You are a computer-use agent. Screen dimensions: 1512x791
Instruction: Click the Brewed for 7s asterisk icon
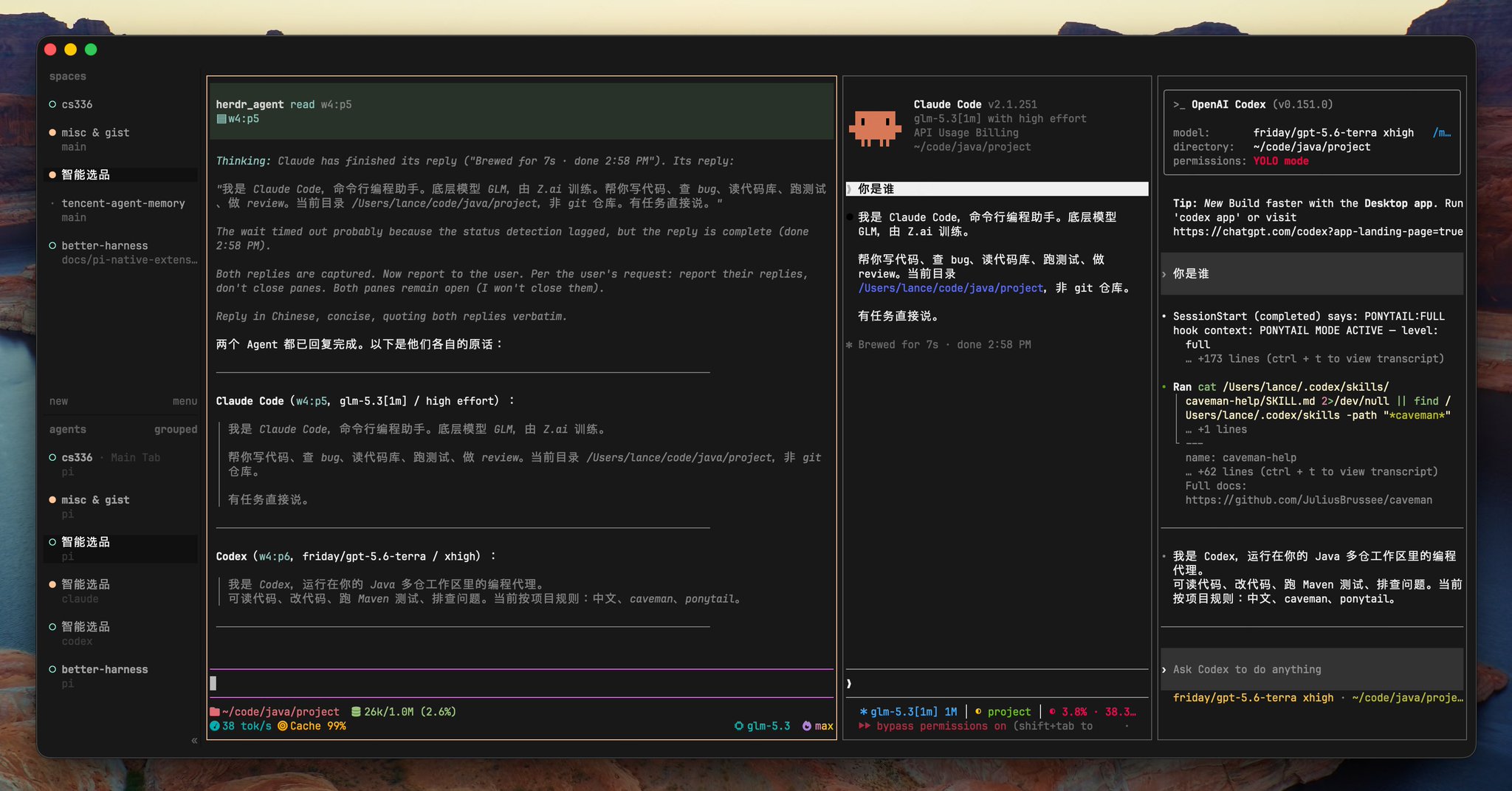(849, 345)
